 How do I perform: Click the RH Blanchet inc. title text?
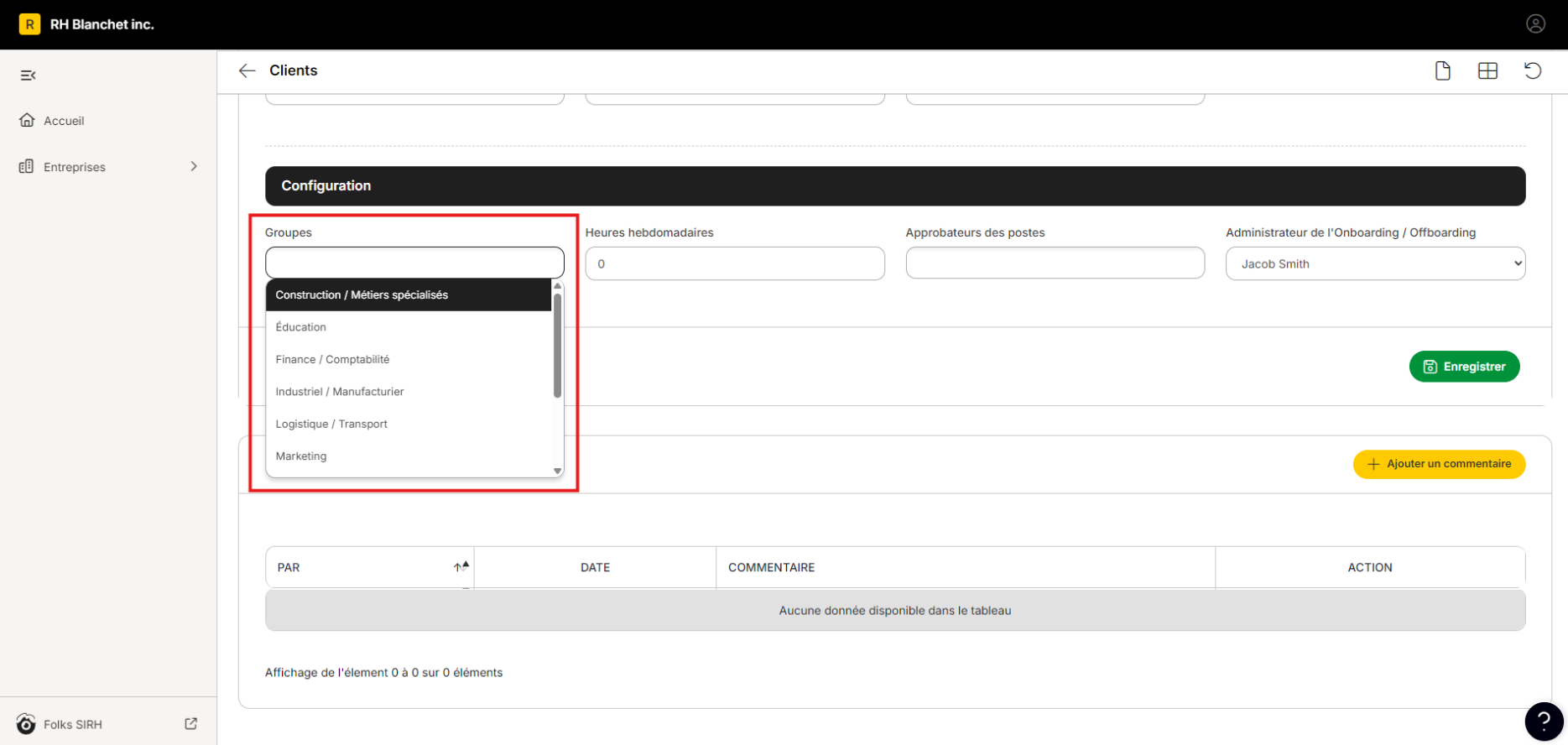102,24
